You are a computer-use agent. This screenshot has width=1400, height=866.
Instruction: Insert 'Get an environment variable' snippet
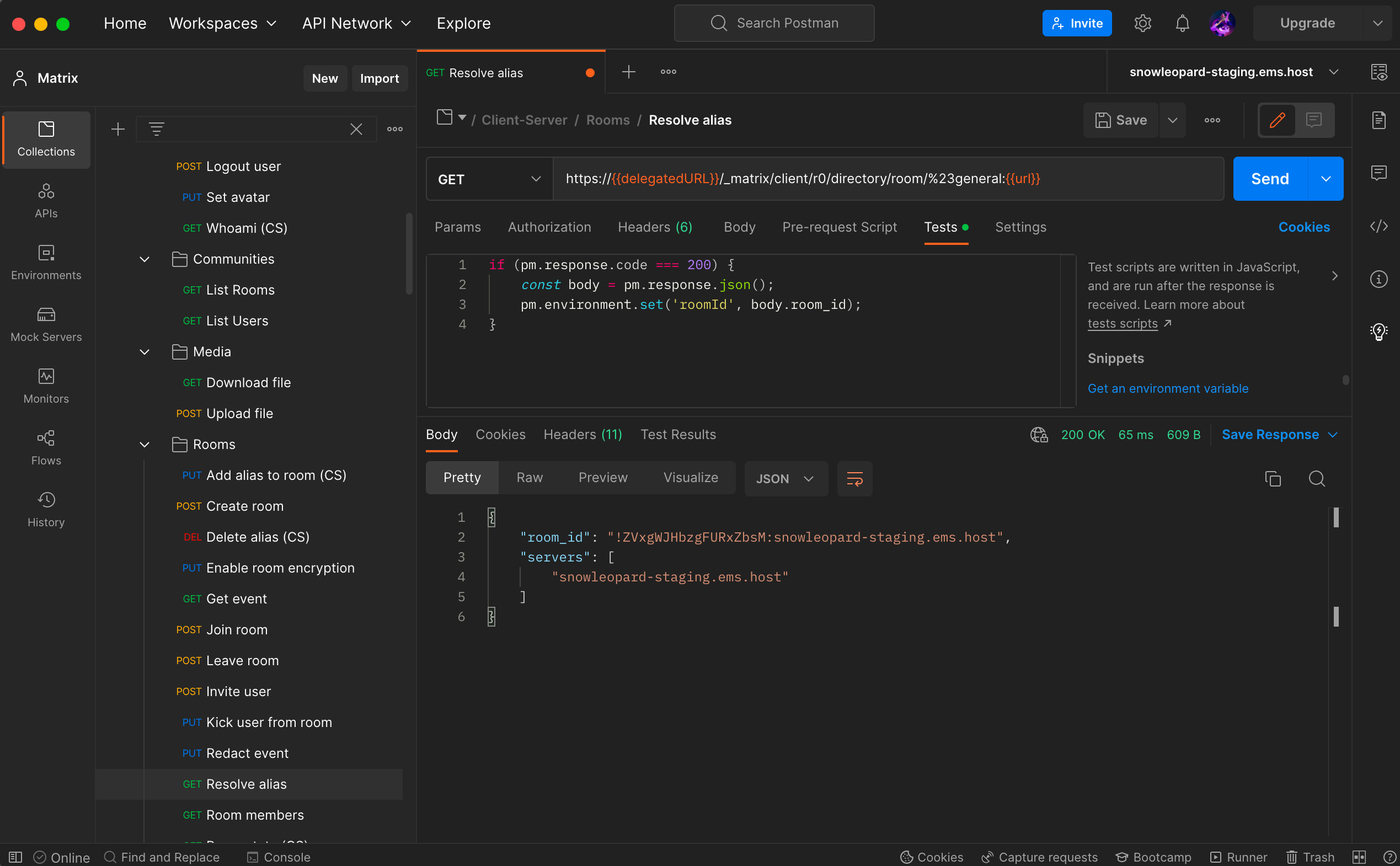[1168, 388]
